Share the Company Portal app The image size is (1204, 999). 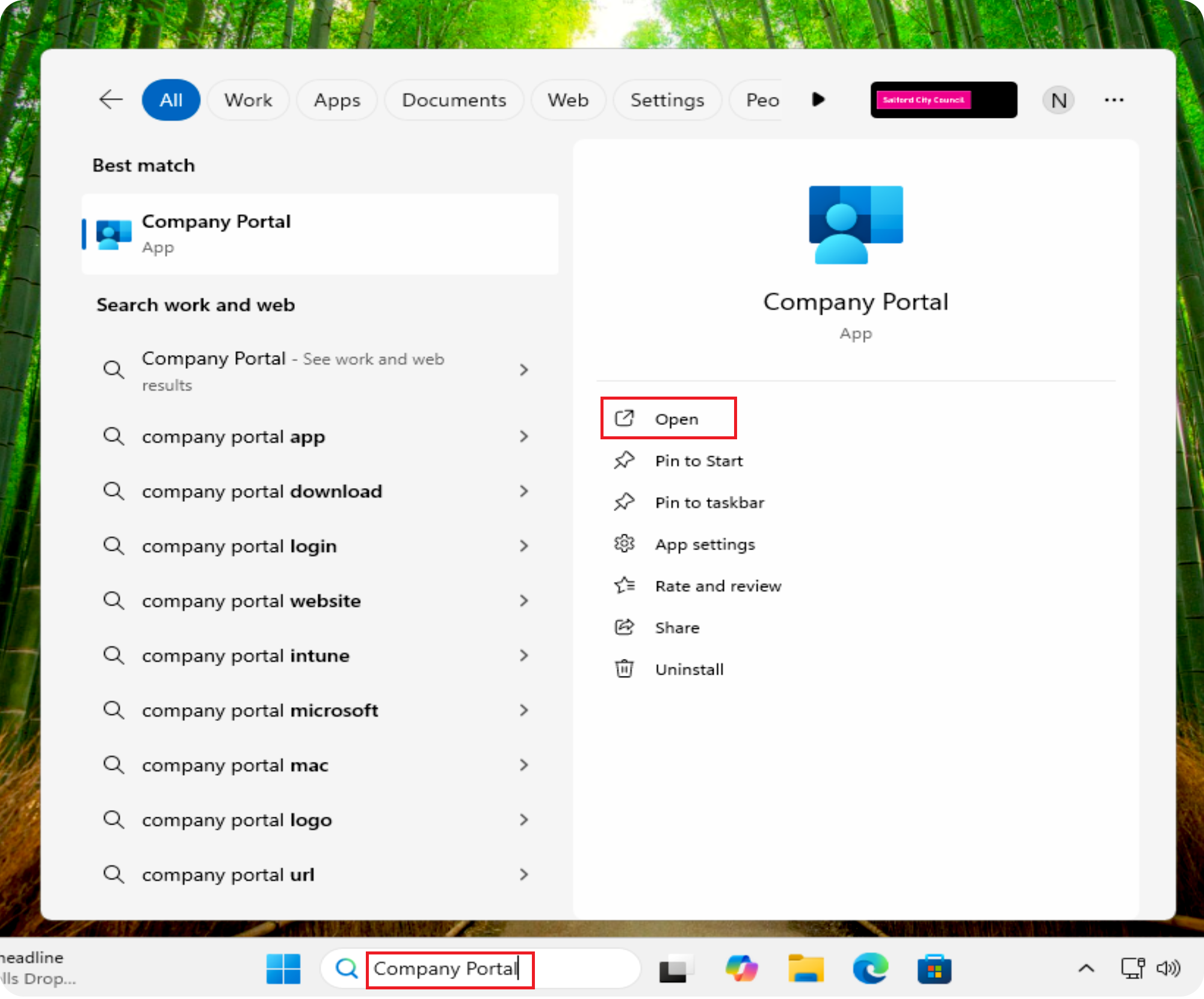pos(677,628)
